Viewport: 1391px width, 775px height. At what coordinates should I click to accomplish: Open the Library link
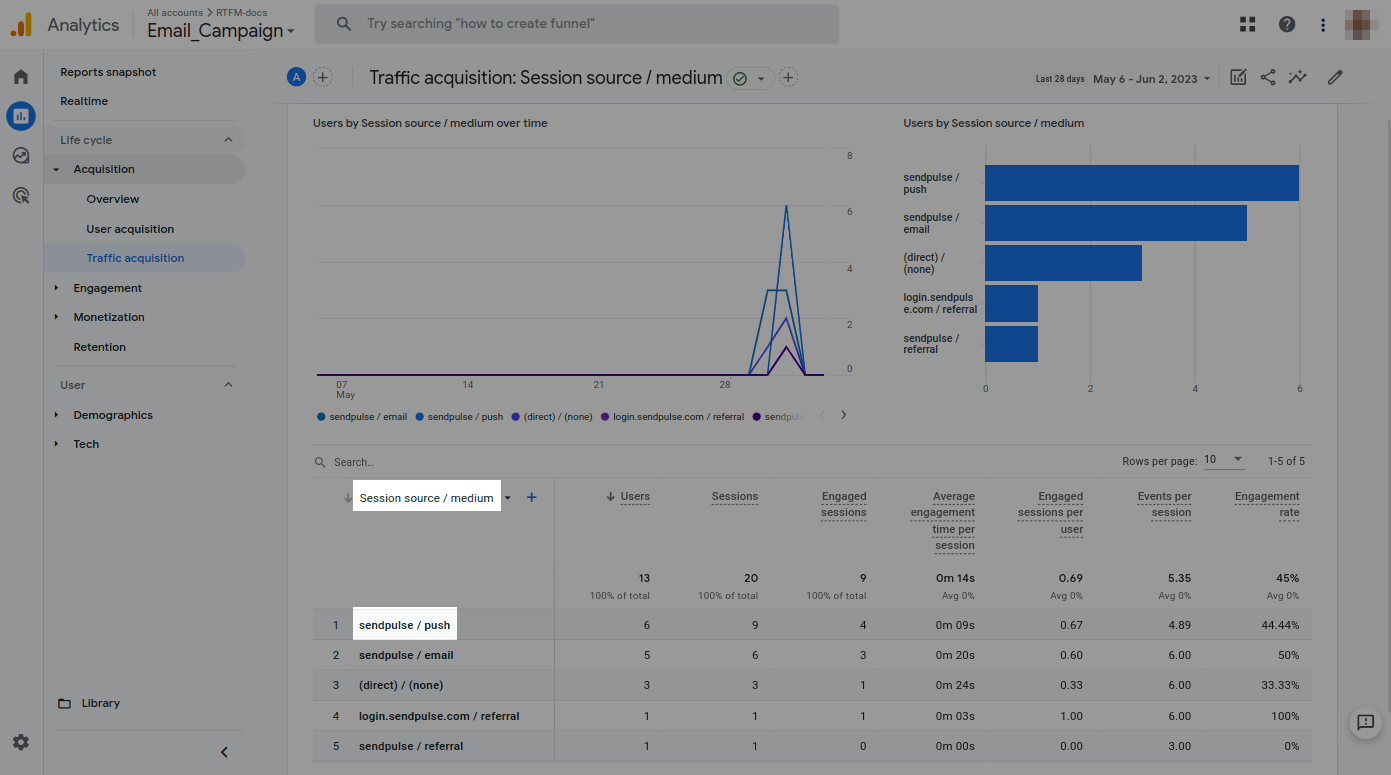(x=100, y=703)
